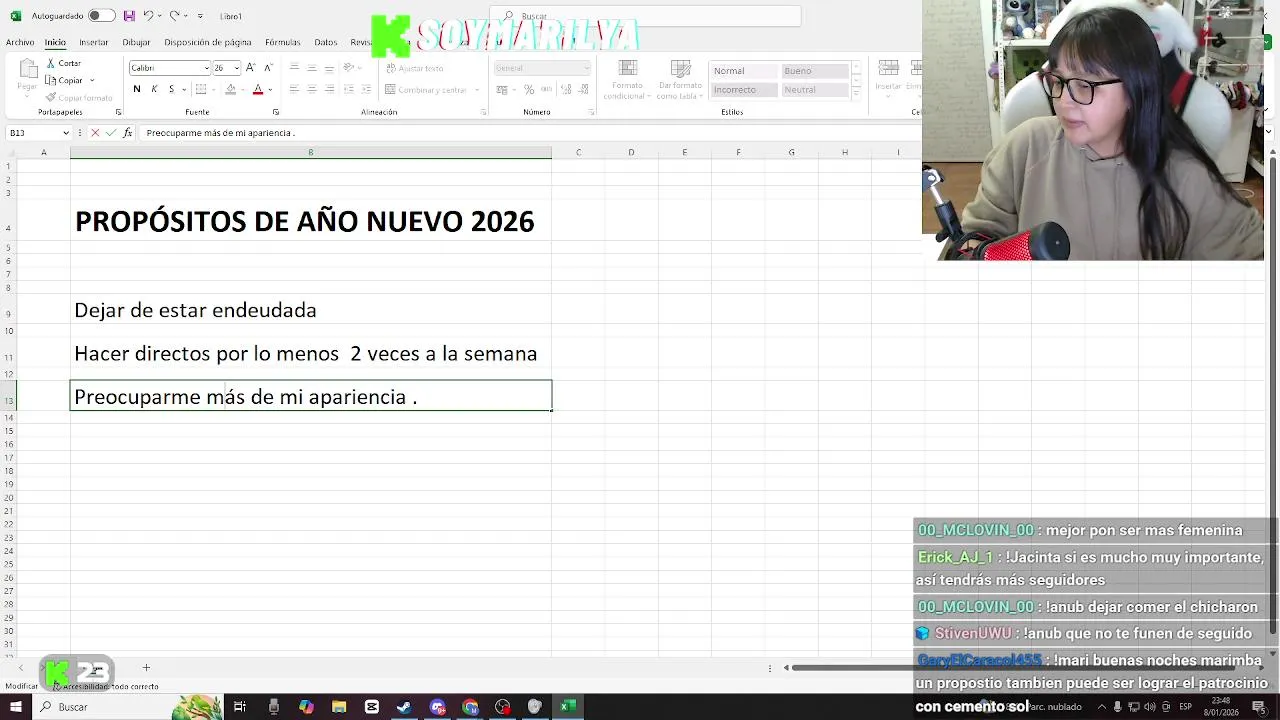The width and height of the screenshot is (1280, 720).
Task: Decrease the cell indent
Action: coord(350,90)
